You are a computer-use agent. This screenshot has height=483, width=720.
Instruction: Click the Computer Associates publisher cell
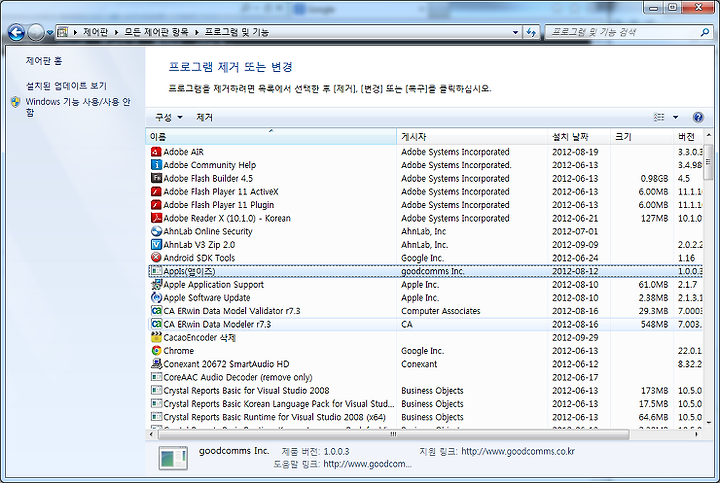coord(440,311)
